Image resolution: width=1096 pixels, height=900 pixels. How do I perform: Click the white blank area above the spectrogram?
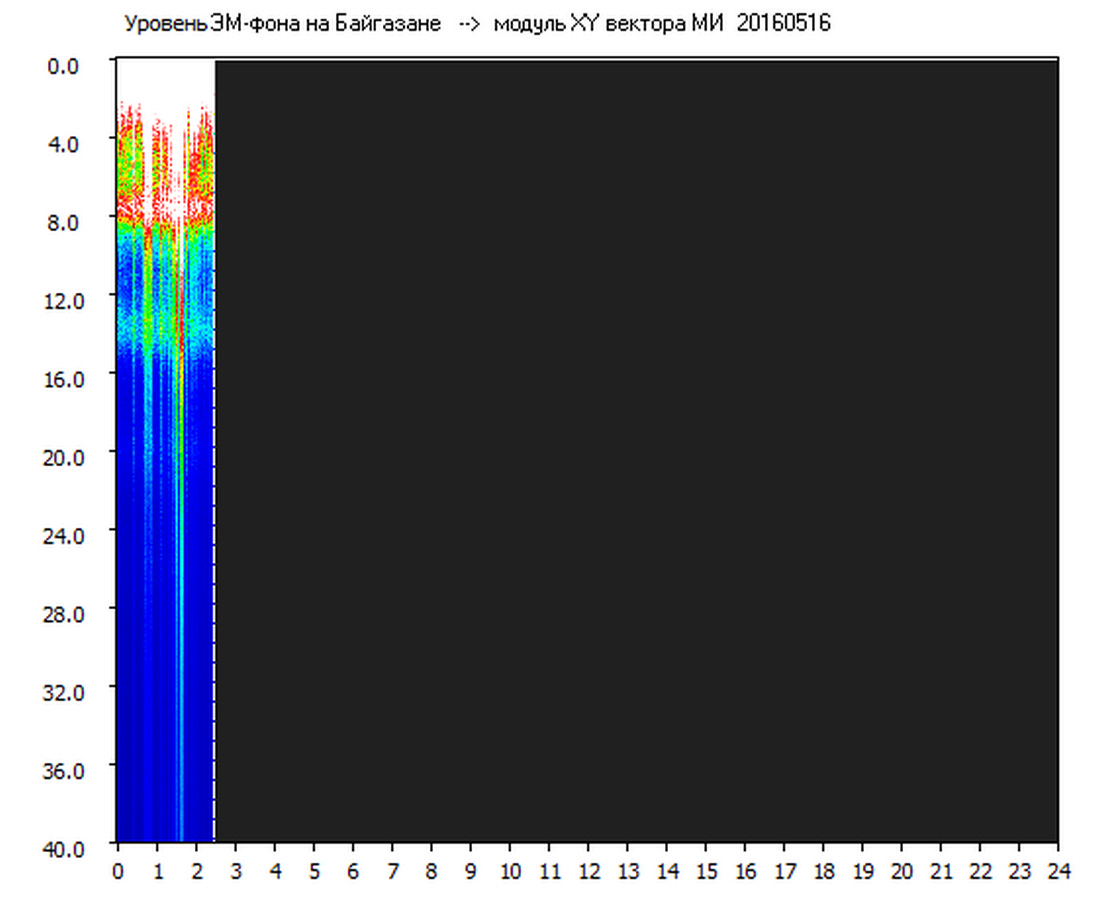165,80
